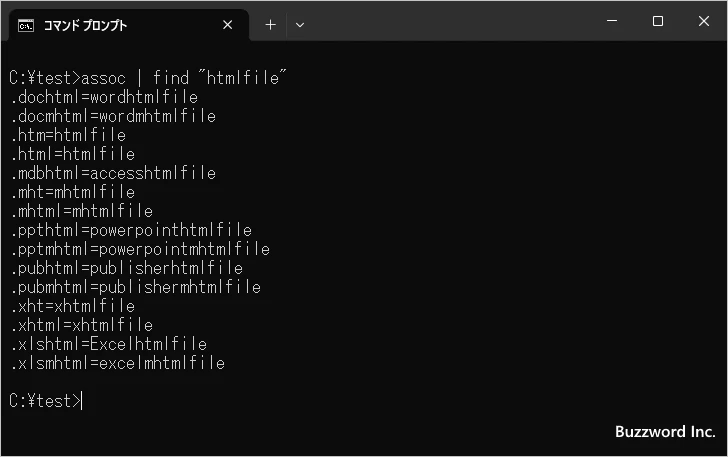Click the .htm=htmlfile output line
Image resolution: width=728 pixels, height=457 pixels.
(68, 135)
